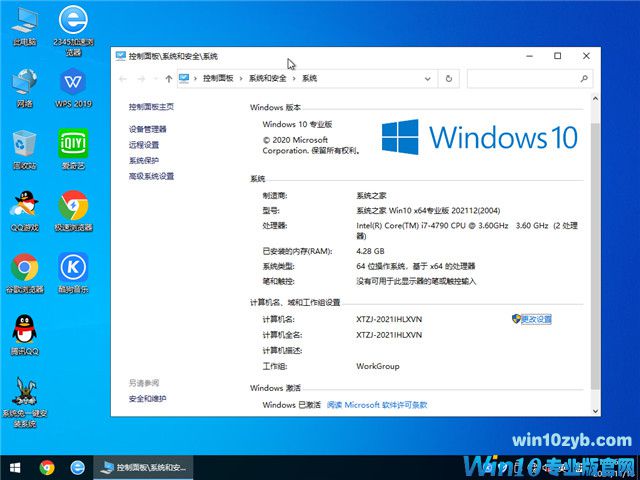Open 系统保护 (System protection) link
Viewport: 640px width, 480px height.
144,160
